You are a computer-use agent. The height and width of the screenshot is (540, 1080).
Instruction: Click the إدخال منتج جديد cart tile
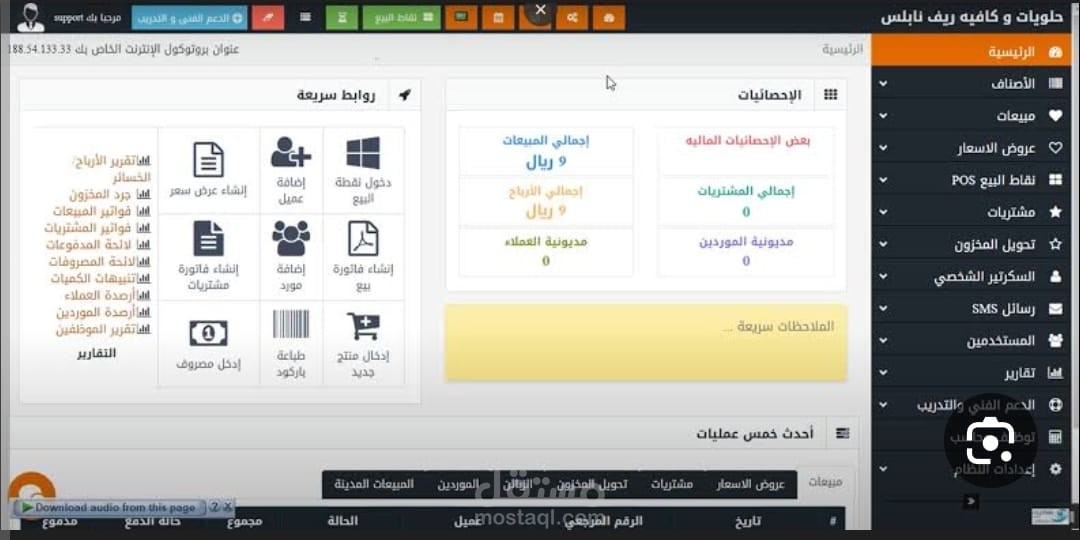point(363,343)
